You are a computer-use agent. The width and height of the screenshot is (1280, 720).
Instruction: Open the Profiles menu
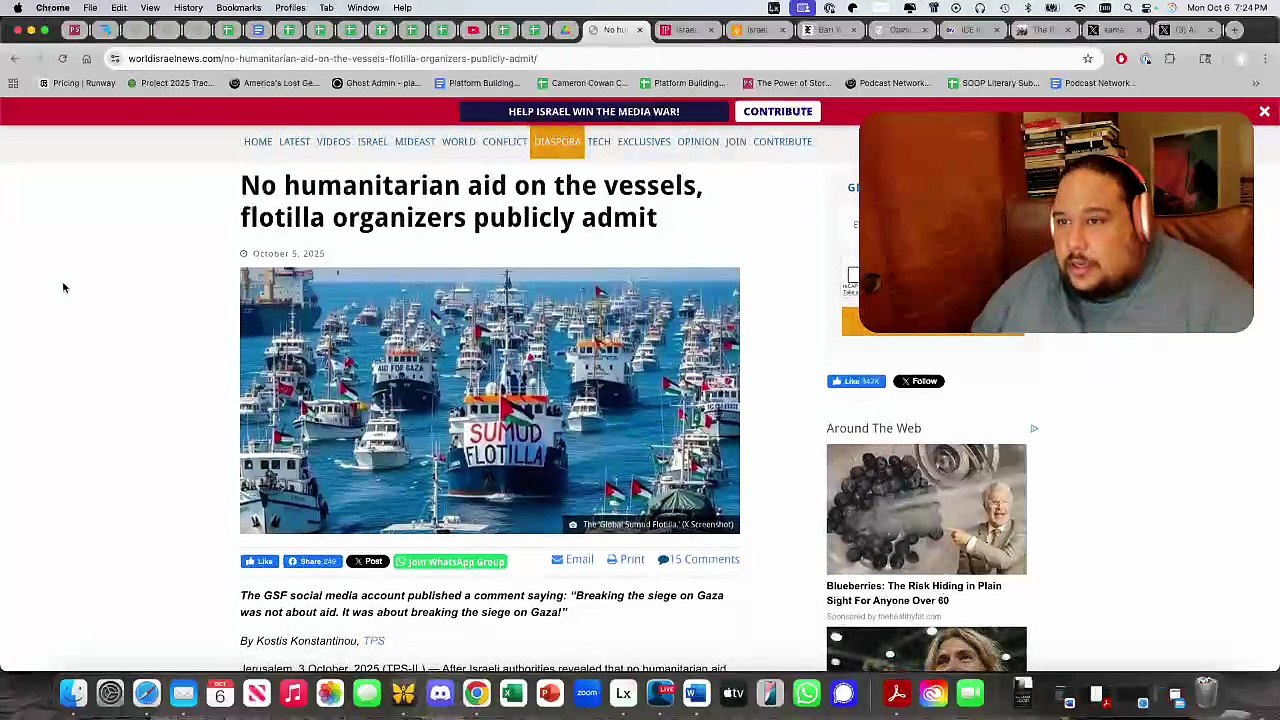coord(290,8)
